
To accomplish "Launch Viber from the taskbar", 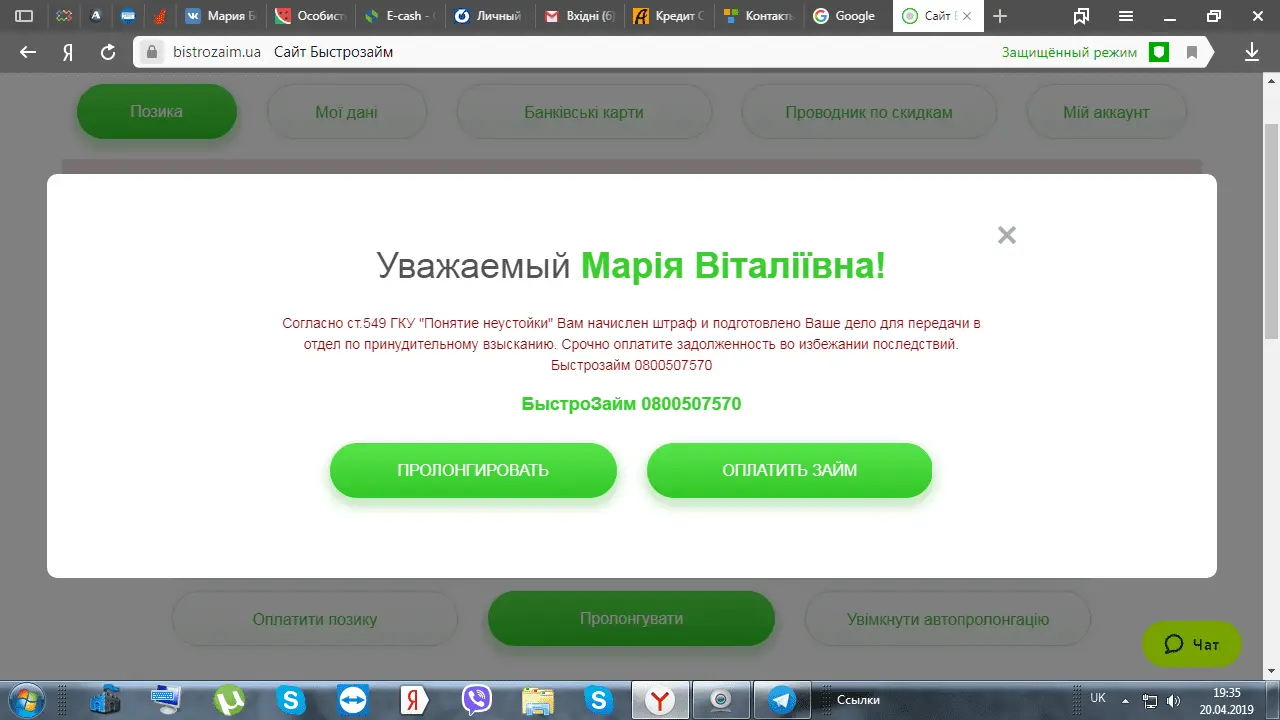I will 476,699.
